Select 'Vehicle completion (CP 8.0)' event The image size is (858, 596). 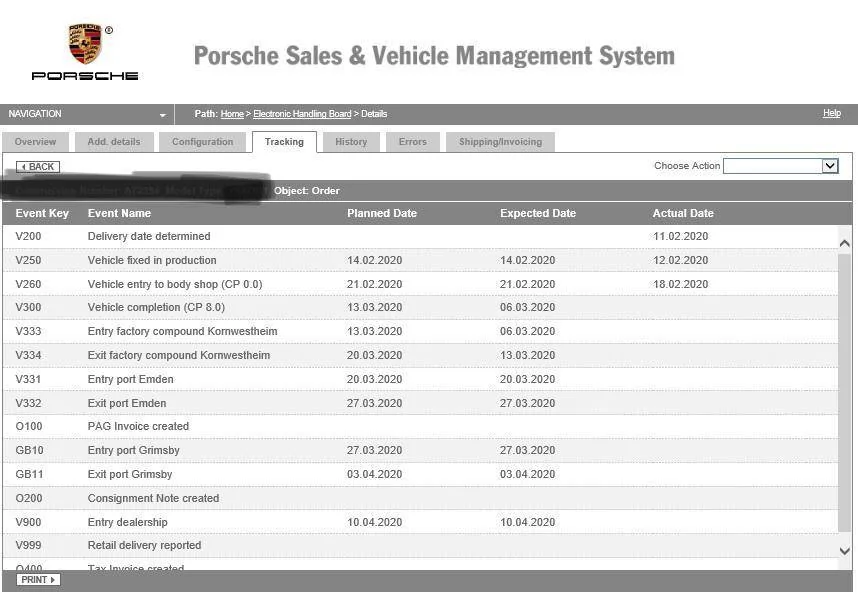tap(156, 308)
